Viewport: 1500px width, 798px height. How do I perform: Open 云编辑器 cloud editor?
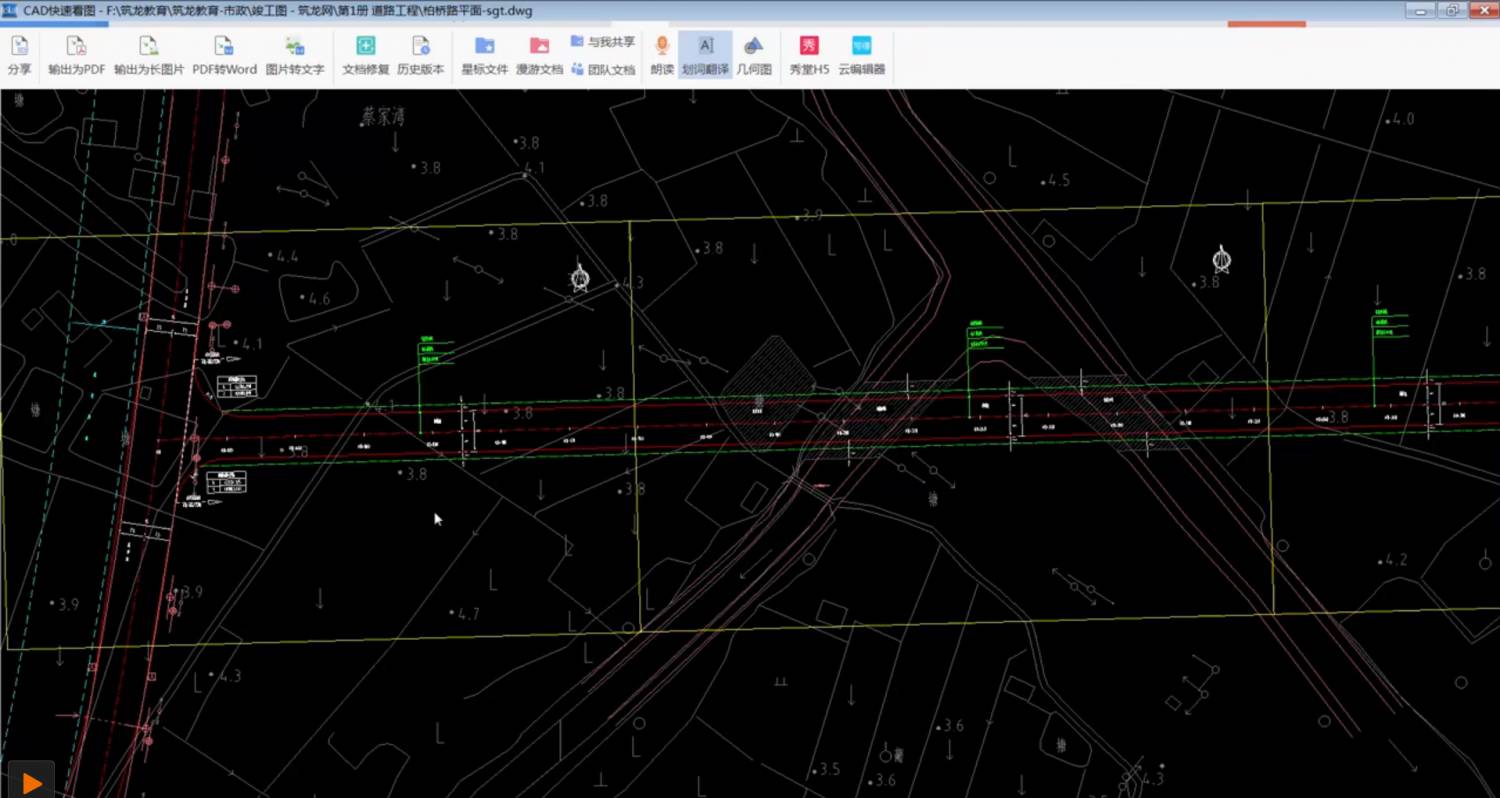[862, 56]
